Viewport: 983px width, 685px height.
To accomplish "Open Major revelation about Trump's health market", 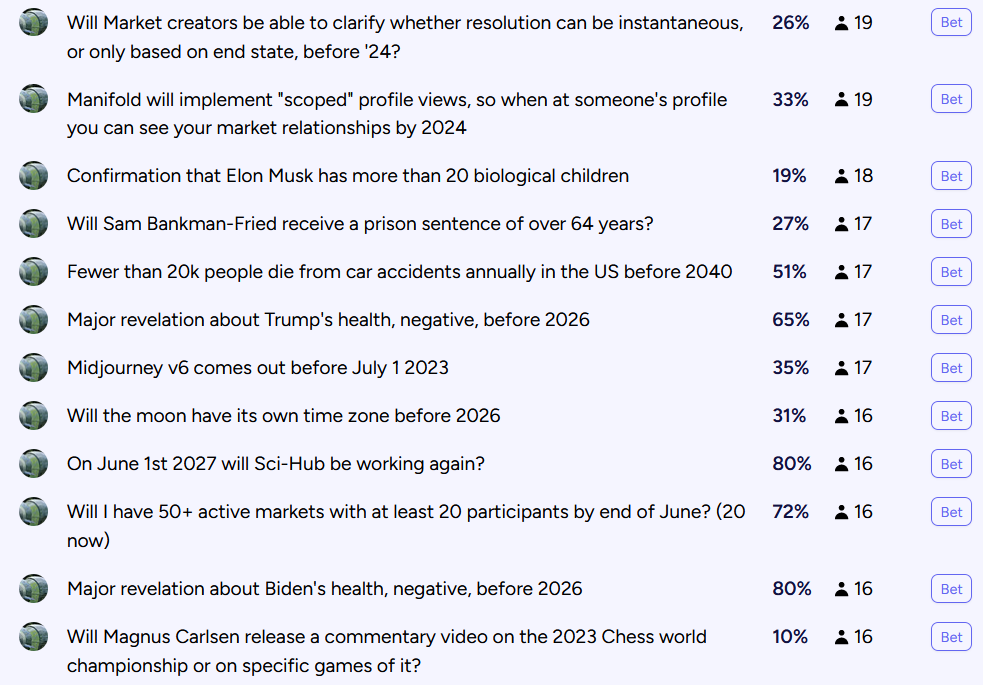I will tap(328, 320).
